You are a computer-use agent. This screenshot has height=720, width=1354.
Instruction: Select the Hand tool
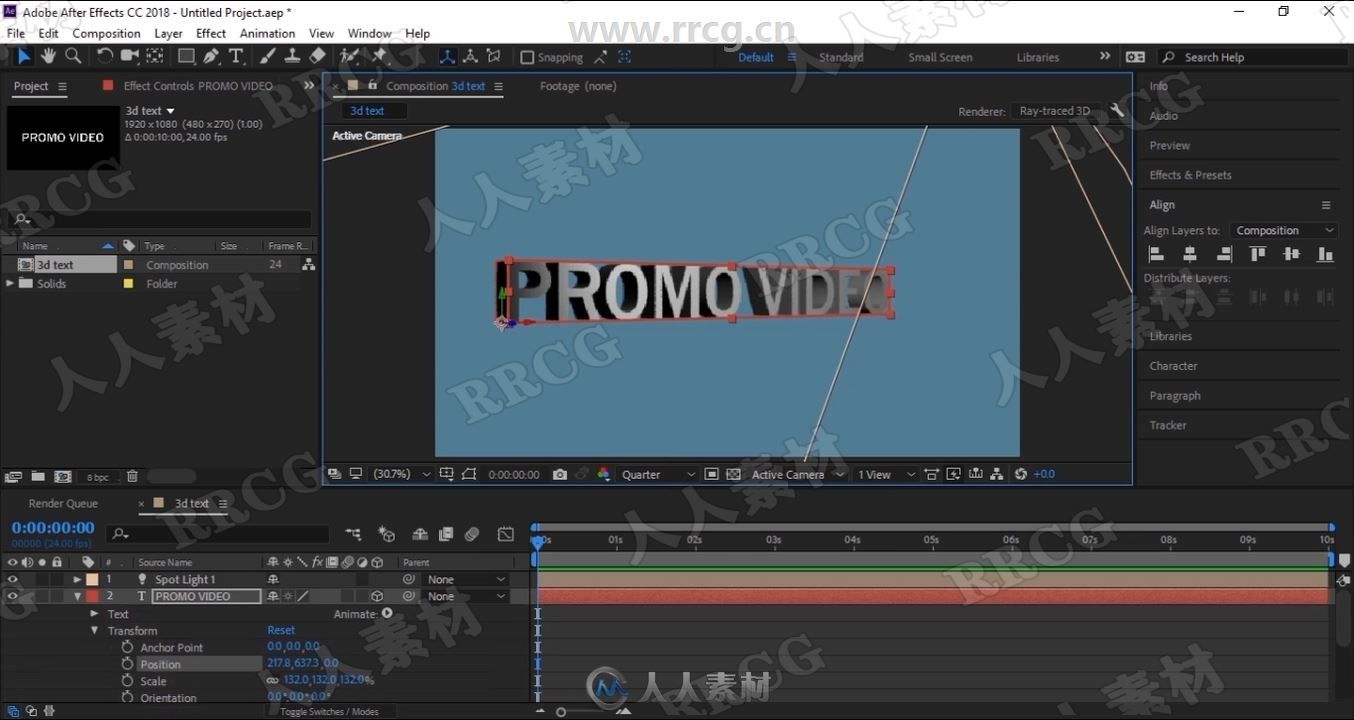pyautogui.click(x=48, y=56)
